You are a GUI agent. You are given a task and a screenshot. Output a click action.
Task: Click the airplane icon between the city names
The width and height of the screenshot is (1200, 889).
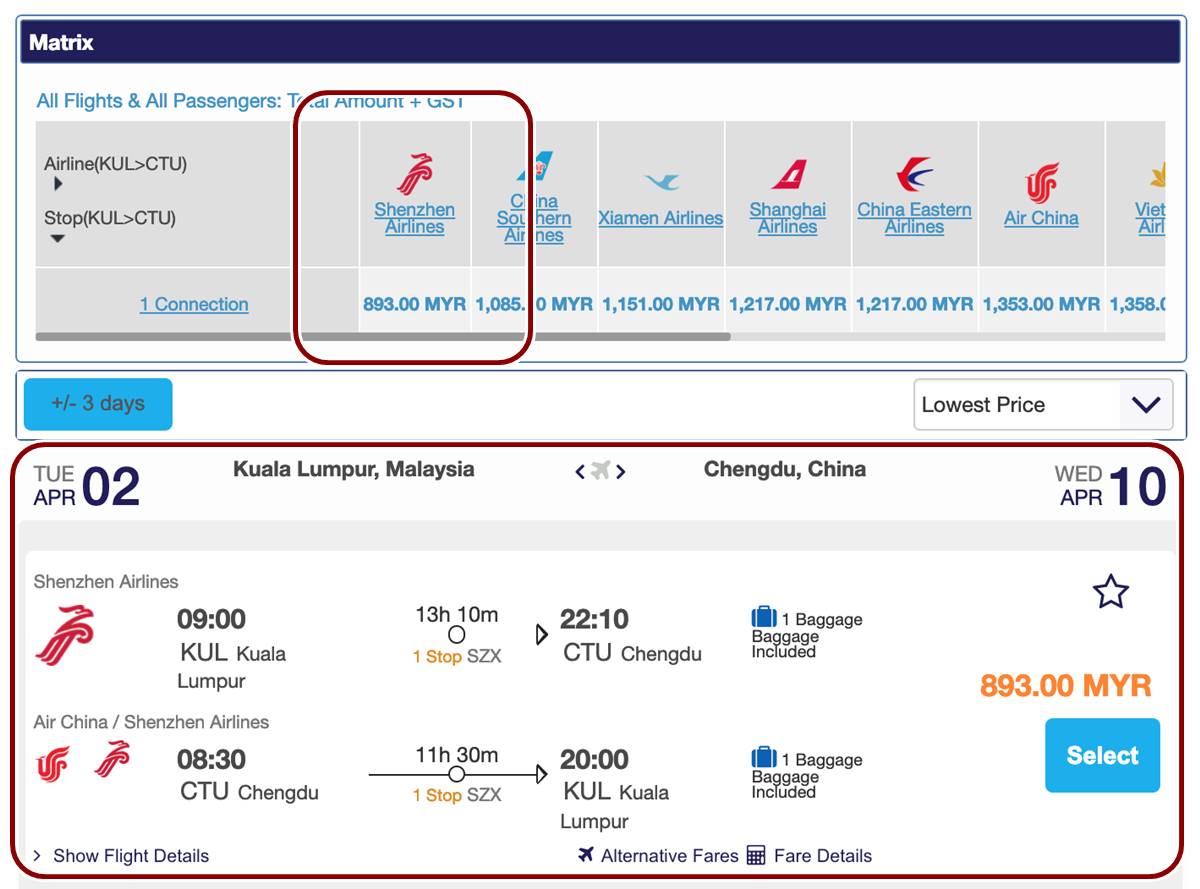600,471
